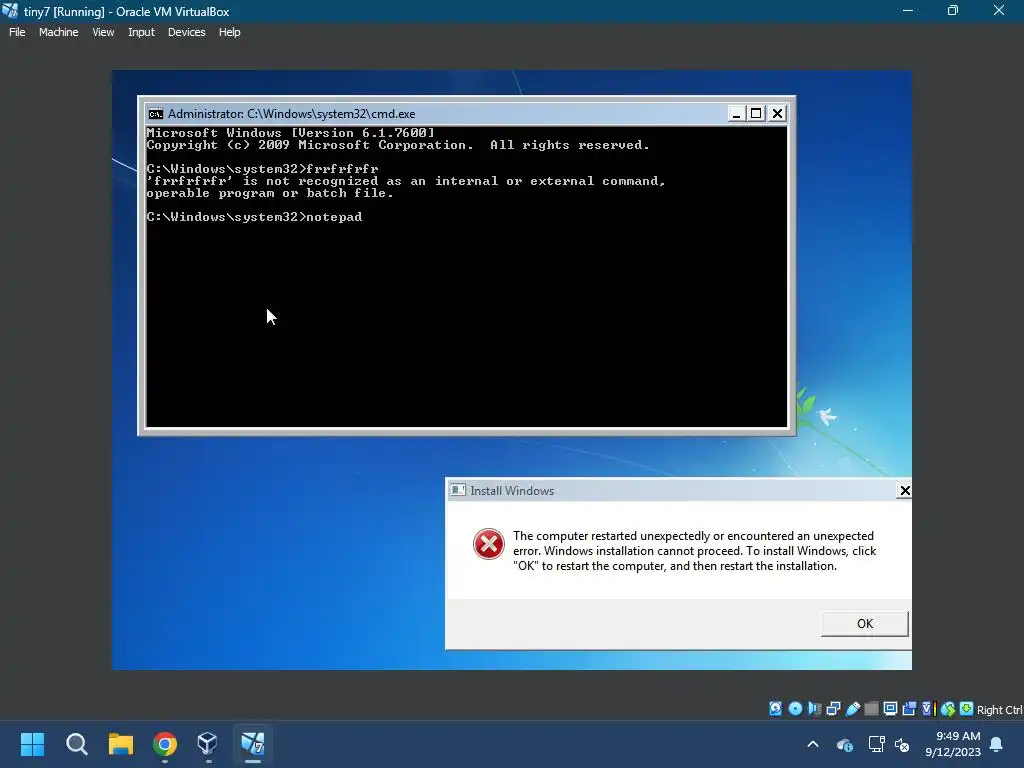The image size is (1024, 768).
Task: Minimize the VirtualBox window
Action: coord(908,11)
